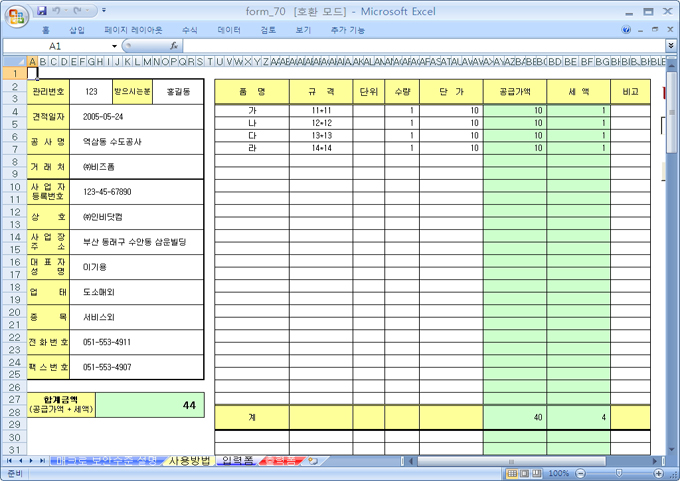Select the phone number 051-553-4911
The image size is (680, 481).
coord(136,342)
